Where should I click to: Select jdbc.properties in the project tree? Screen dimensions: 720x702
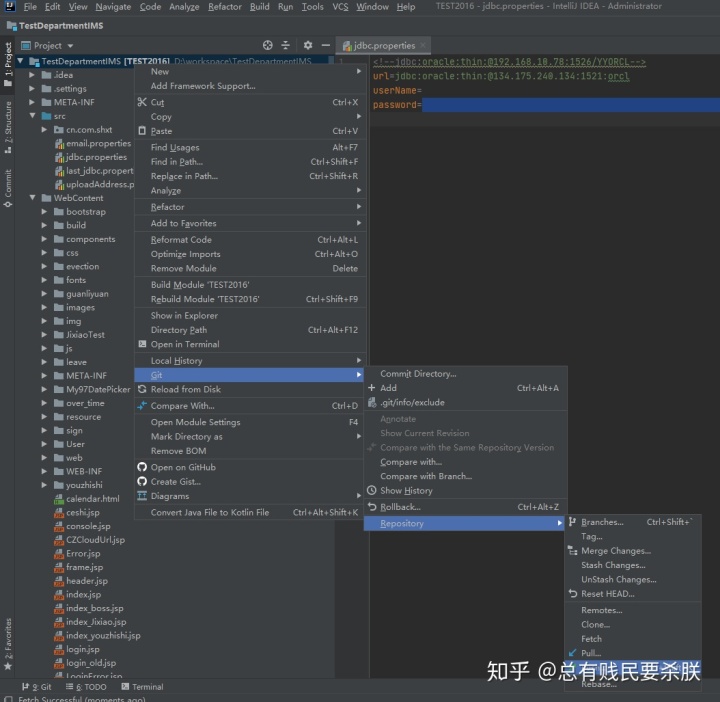point(91,157)
